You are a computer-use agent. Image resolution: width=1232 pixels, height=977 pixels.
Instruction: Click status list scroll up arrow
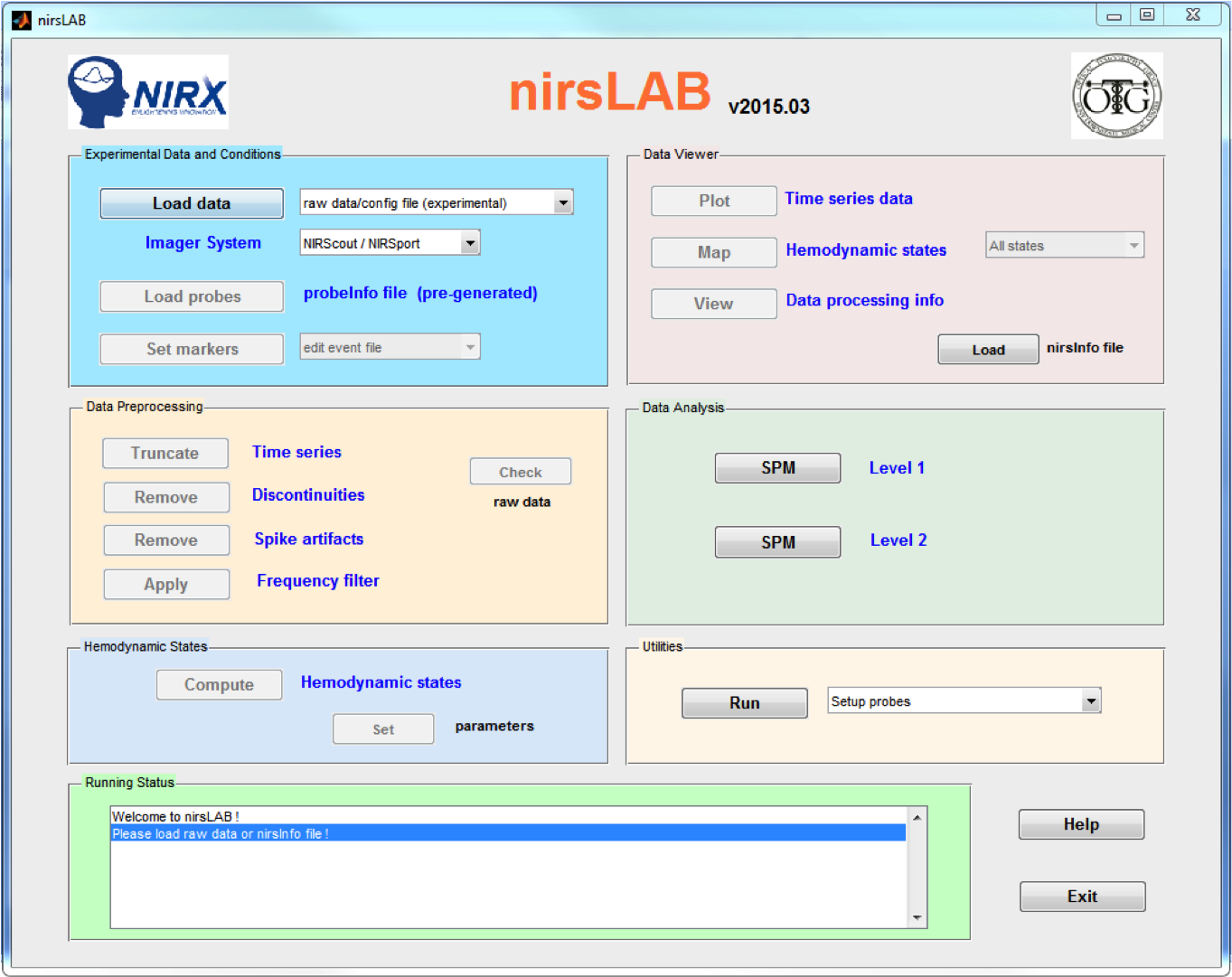click(x=917, y=817)
